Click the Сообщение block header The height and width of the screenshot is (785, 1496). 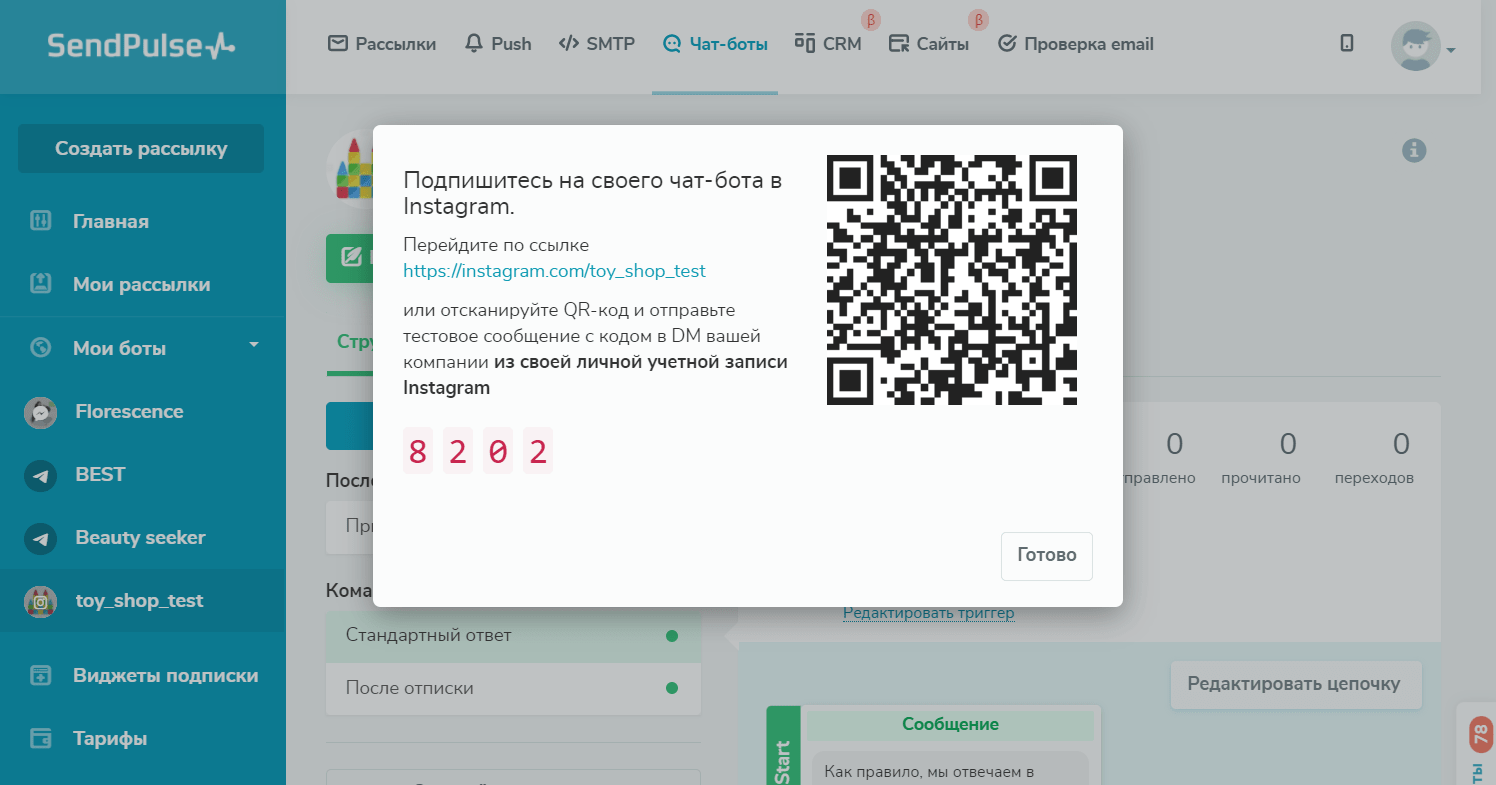pos(950,724)
